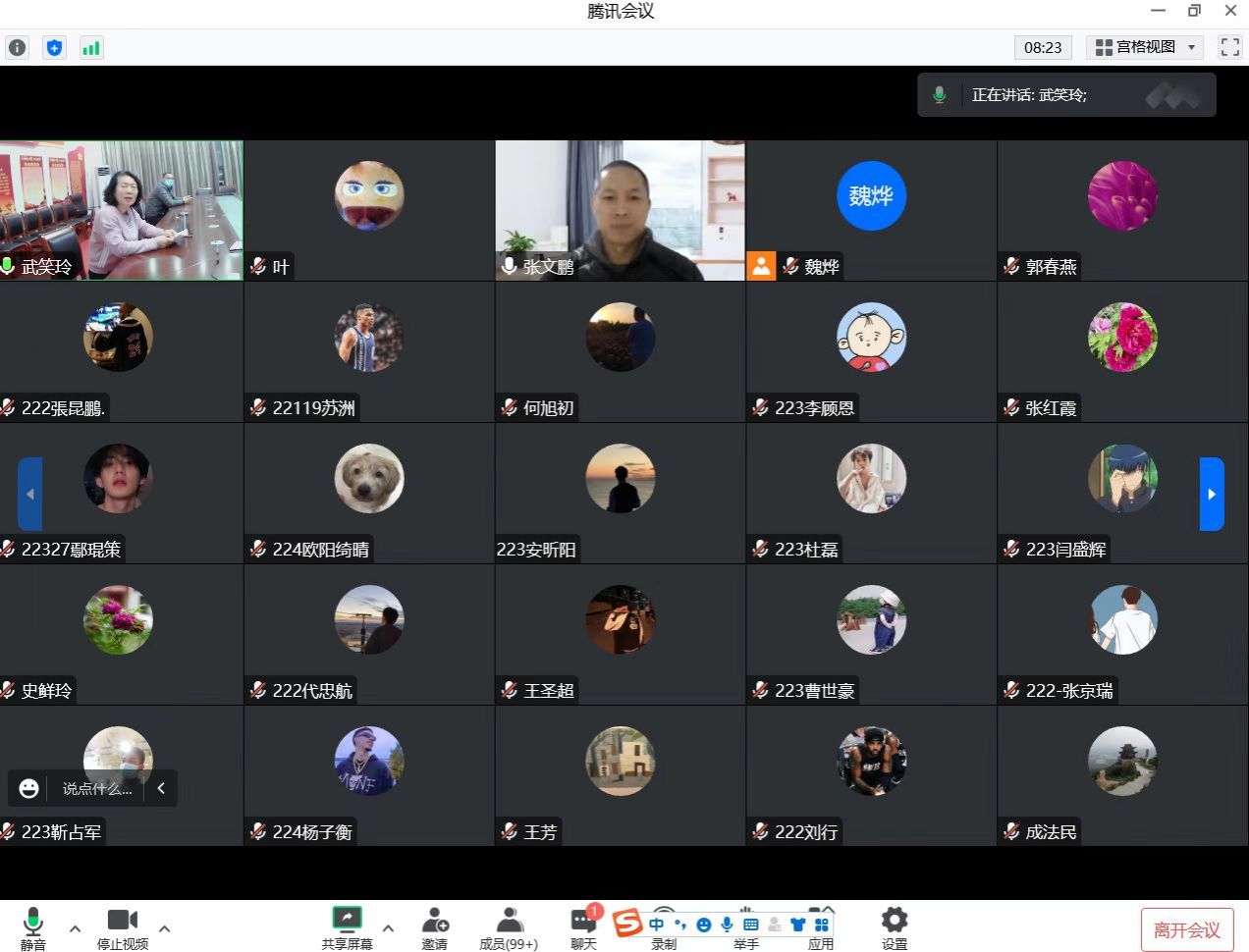The height and width of the screenshot is (952, 1249).
Task: Click the 离开会议 leave meeting button
Action: (1187, 929)
